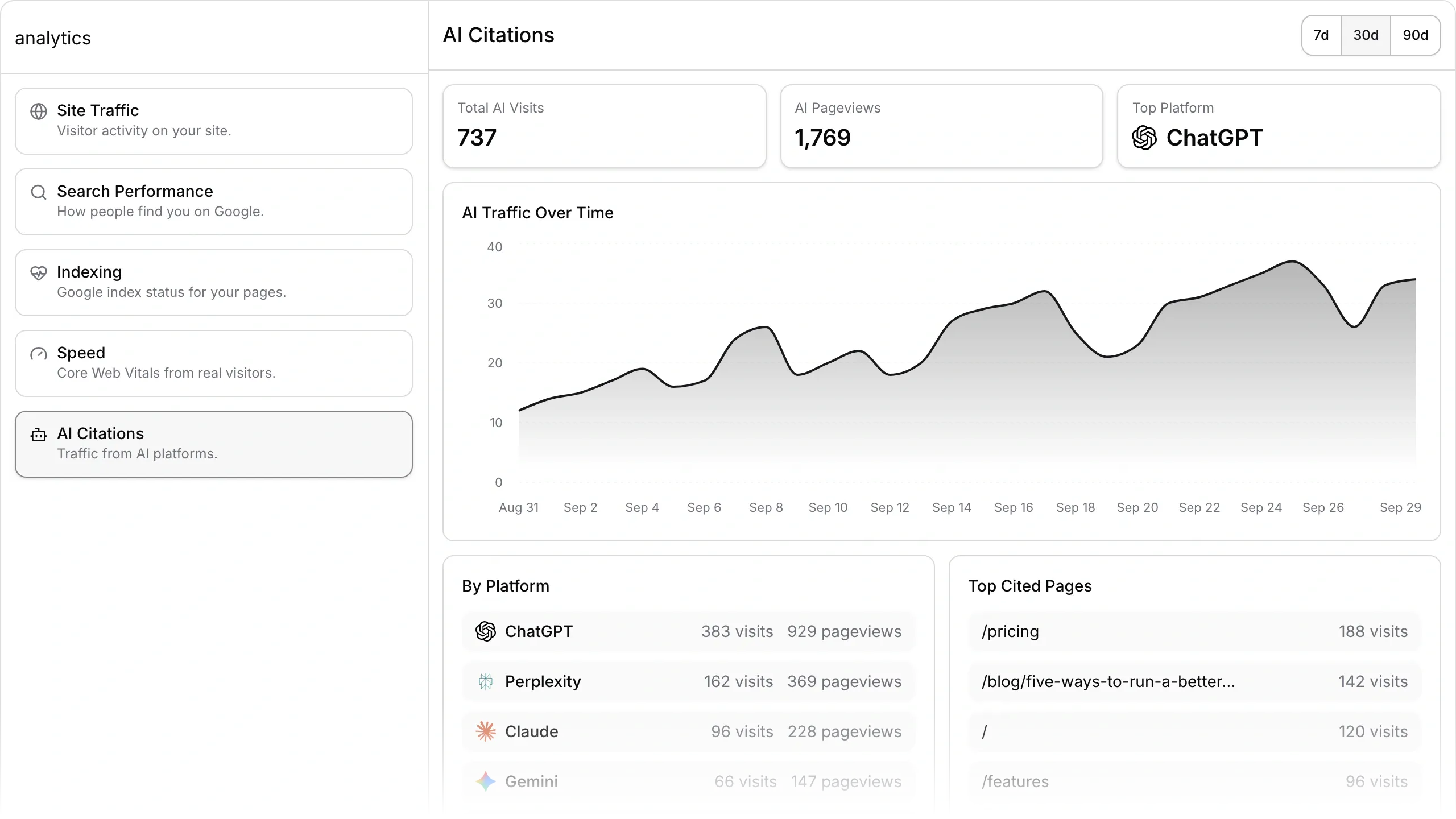Screen dimensions: 1456x819
Task: Select the 30d date range
Action: tap(1366, 35)
